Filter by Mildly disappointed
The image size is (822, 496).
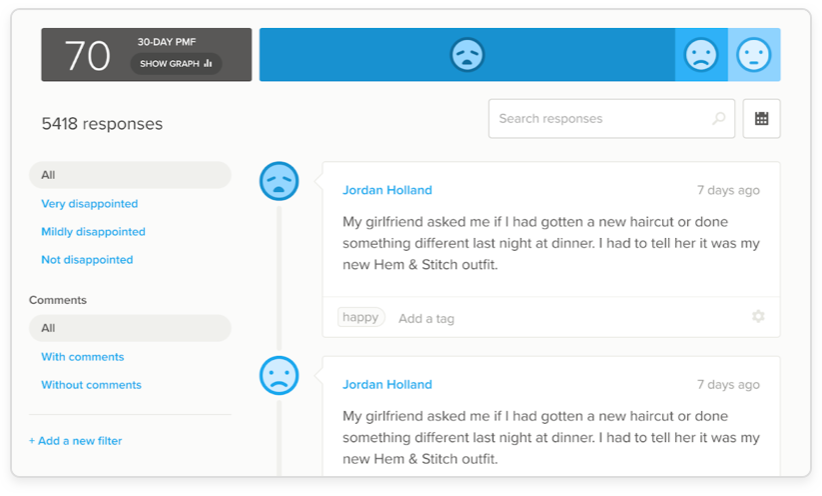pyautogui.click(x=93, y=232)
